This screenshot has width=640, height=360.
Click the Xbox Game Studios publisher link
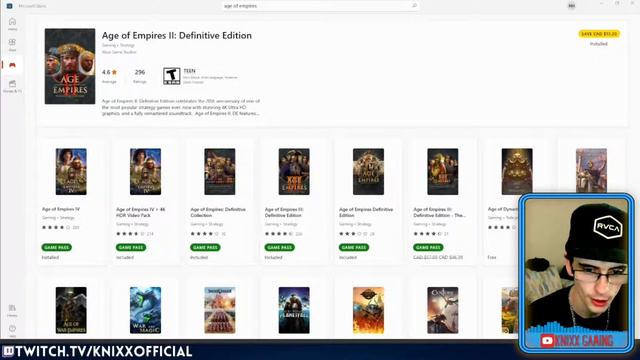[x=119, y=52]
